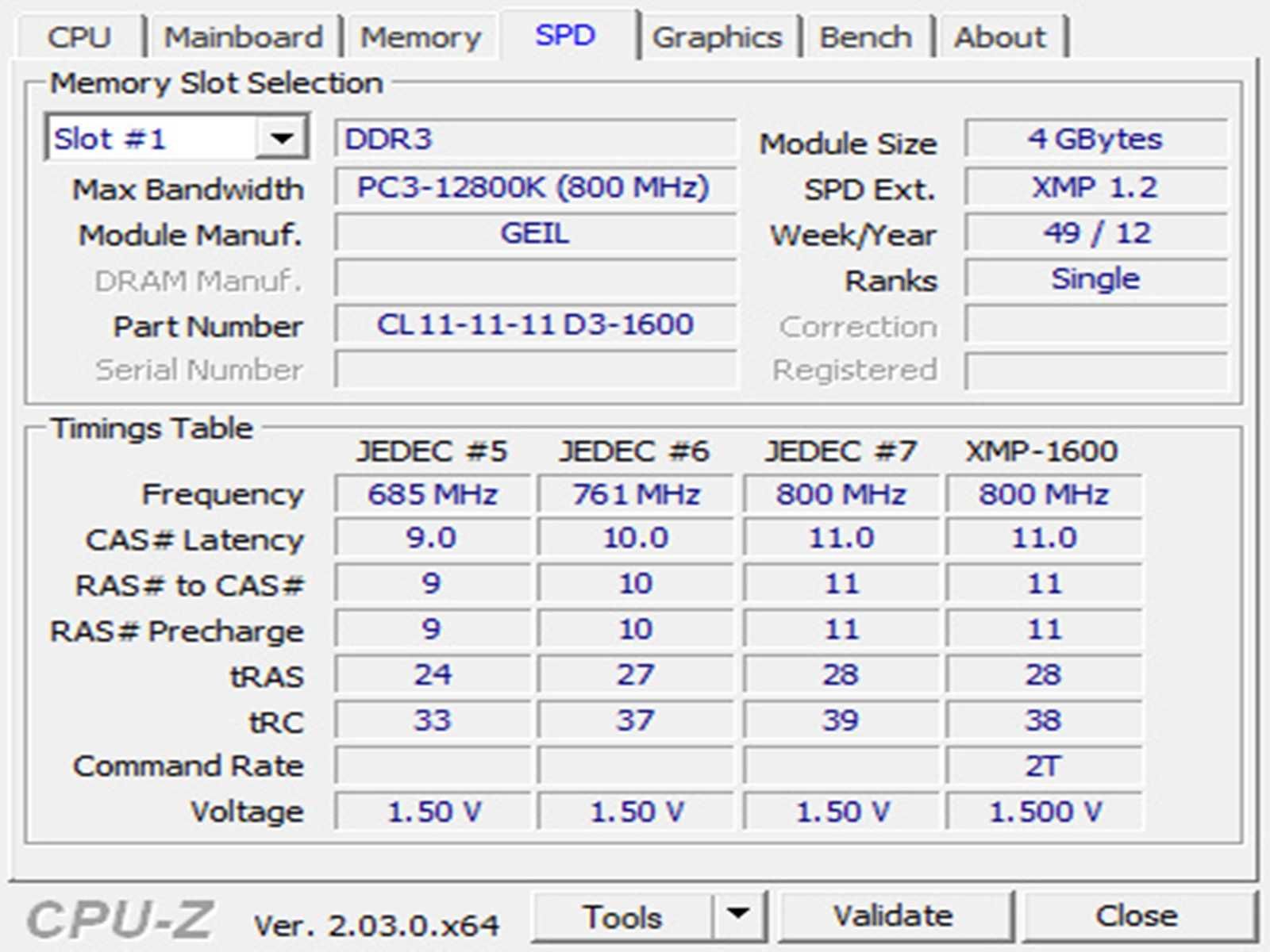Click the empty Correction field
This screenshot has height=952, width=1270.
(x=1096, y=324)
